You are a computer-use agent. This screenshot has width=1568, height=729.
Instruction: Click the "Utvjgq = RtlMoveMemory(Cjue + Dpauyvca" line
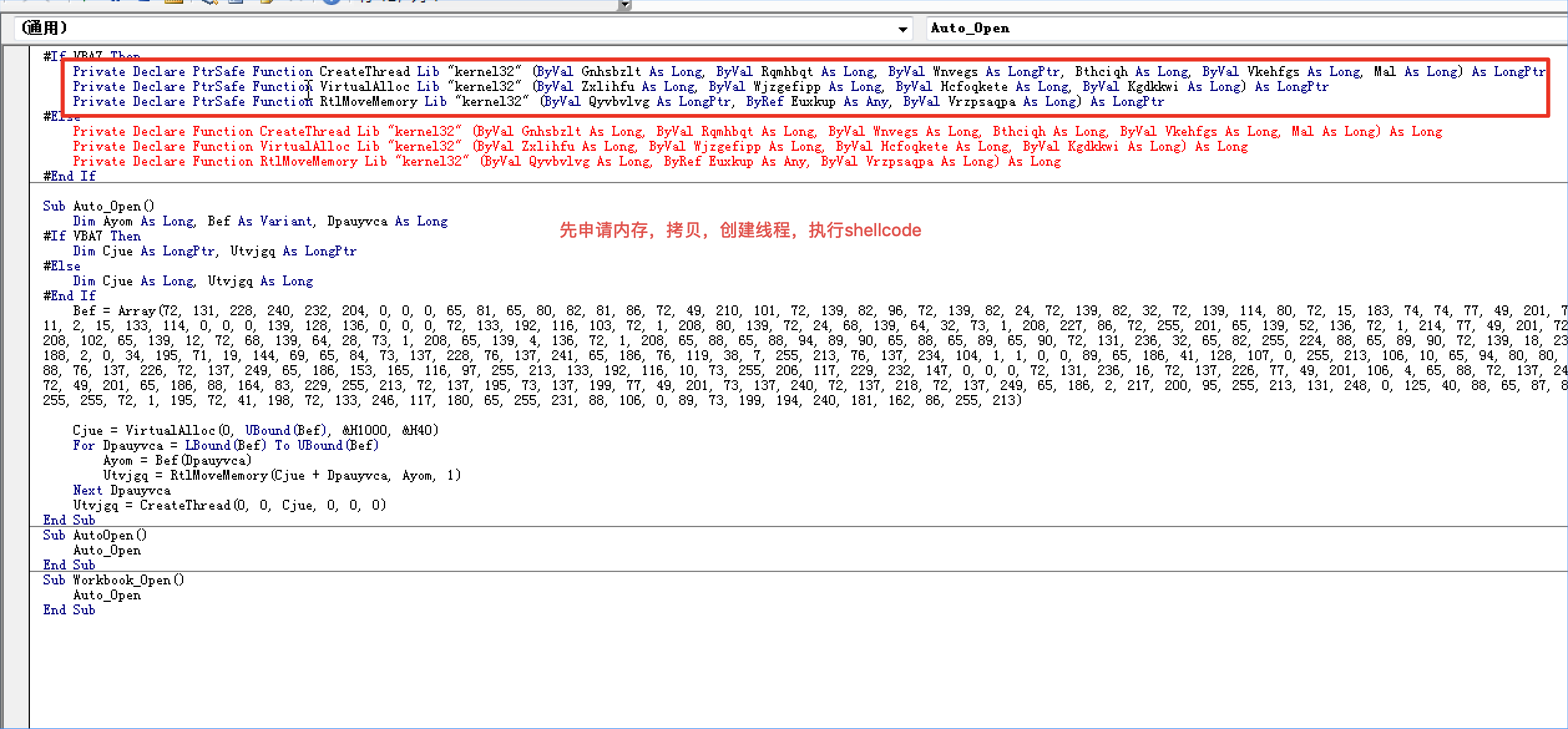[282, 475]
